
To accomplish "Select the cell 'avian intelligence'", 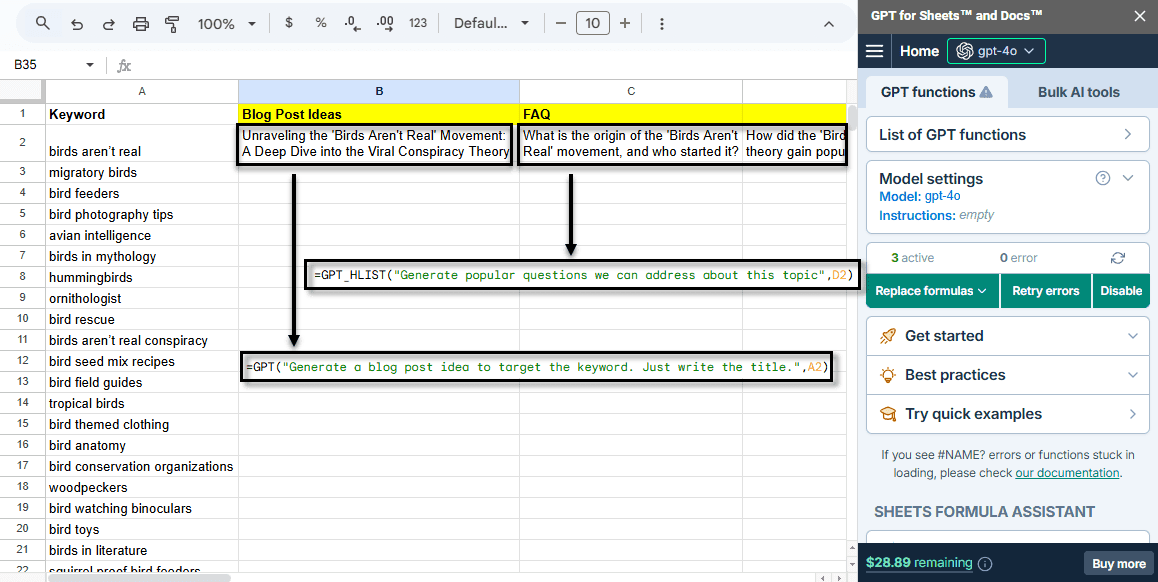I will pos(142,236).
